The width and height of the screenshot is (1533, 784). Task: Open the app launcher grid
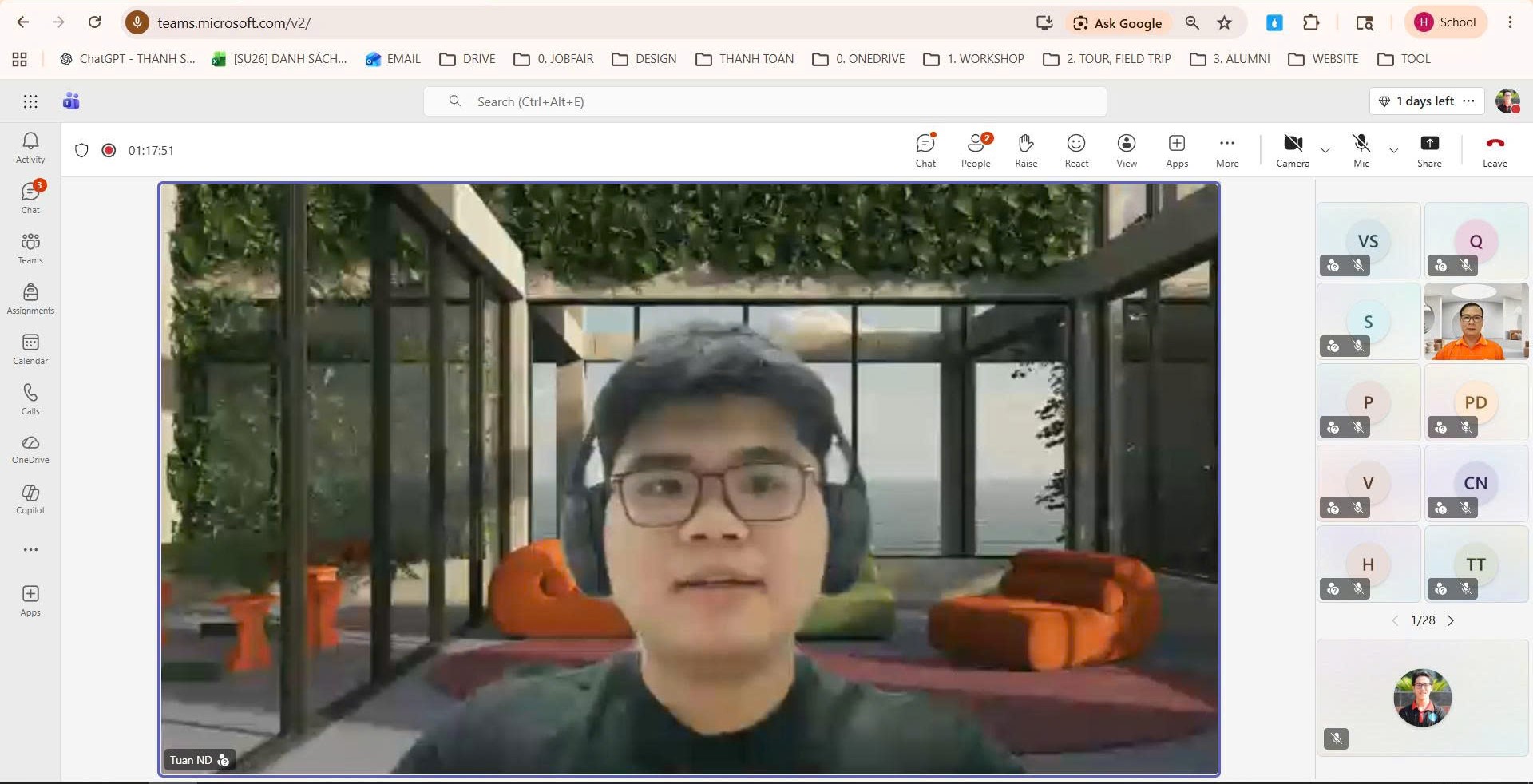pos(30,101)
